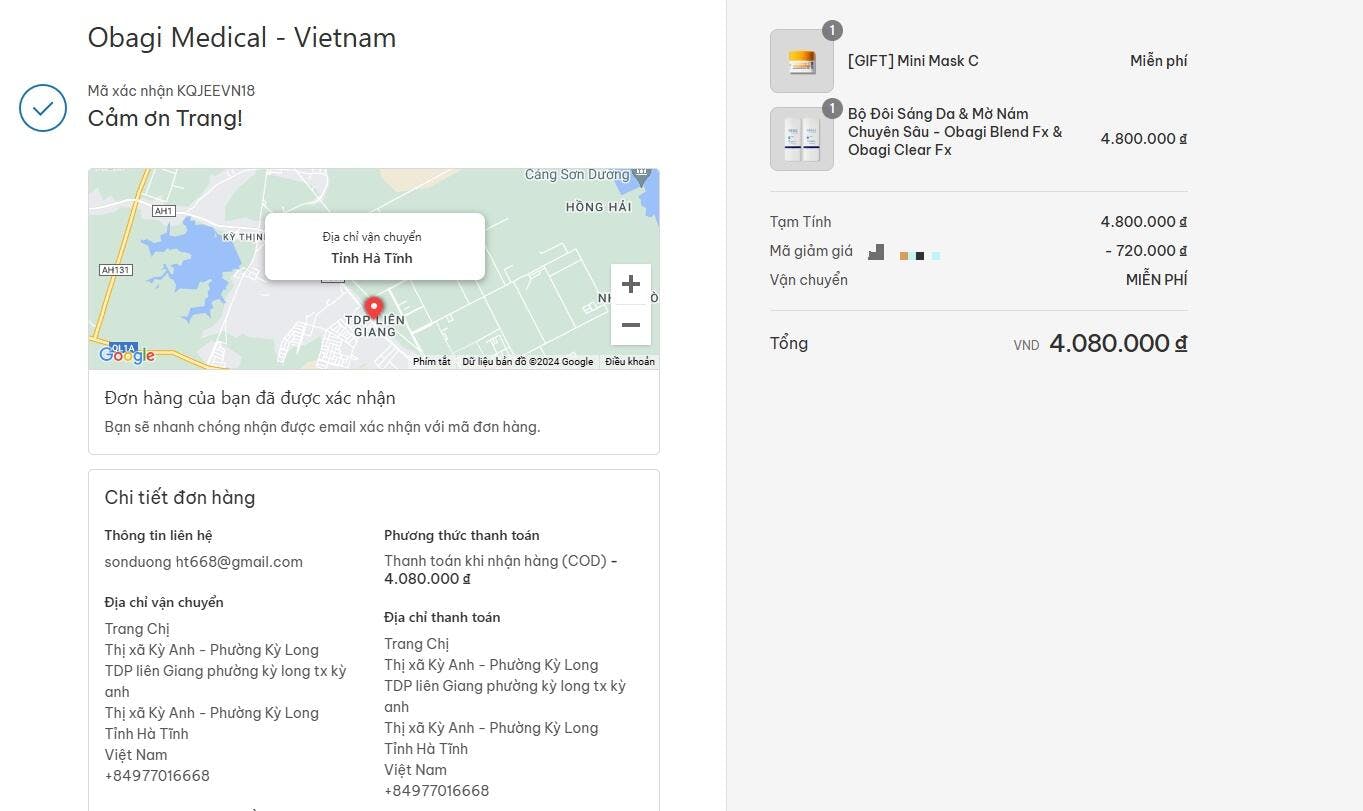Zoom out on the shipping map
The width and height of the screenshot is (1363, 811).
[x=630, y=325]
